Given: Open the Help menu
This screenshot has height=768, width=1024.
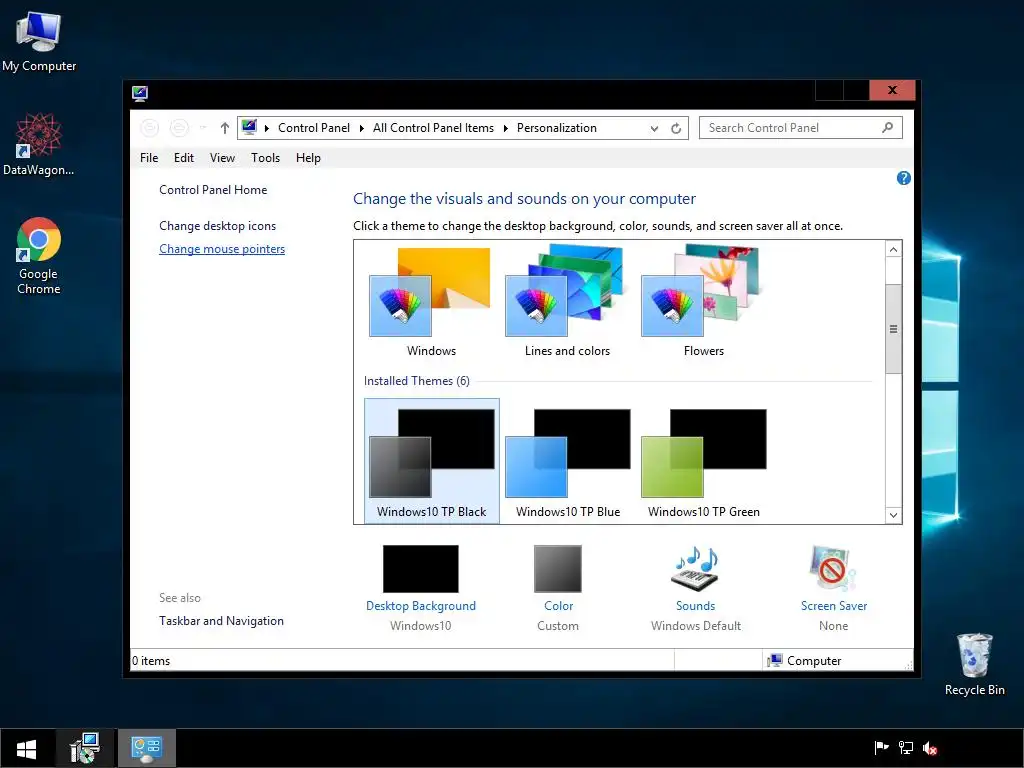Looking at the screenshot, I should 308,158.
